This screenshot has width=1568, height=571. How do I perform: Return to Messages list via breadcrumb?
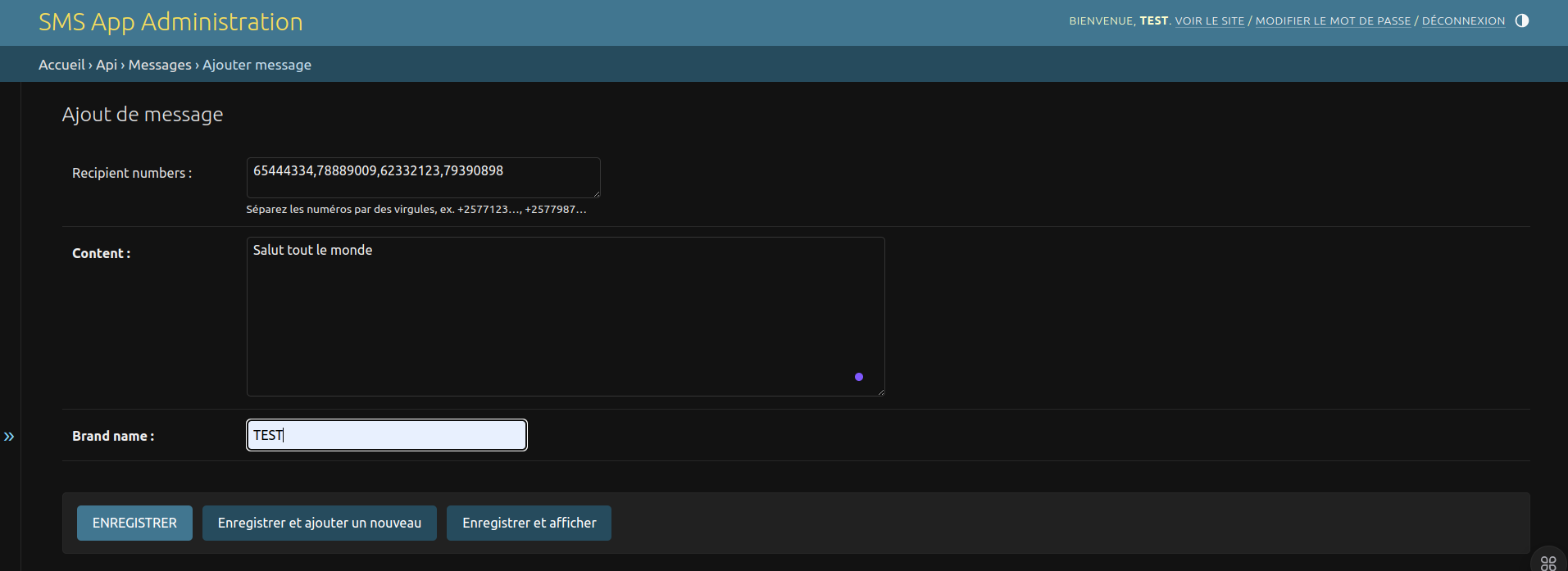(160, 65)
